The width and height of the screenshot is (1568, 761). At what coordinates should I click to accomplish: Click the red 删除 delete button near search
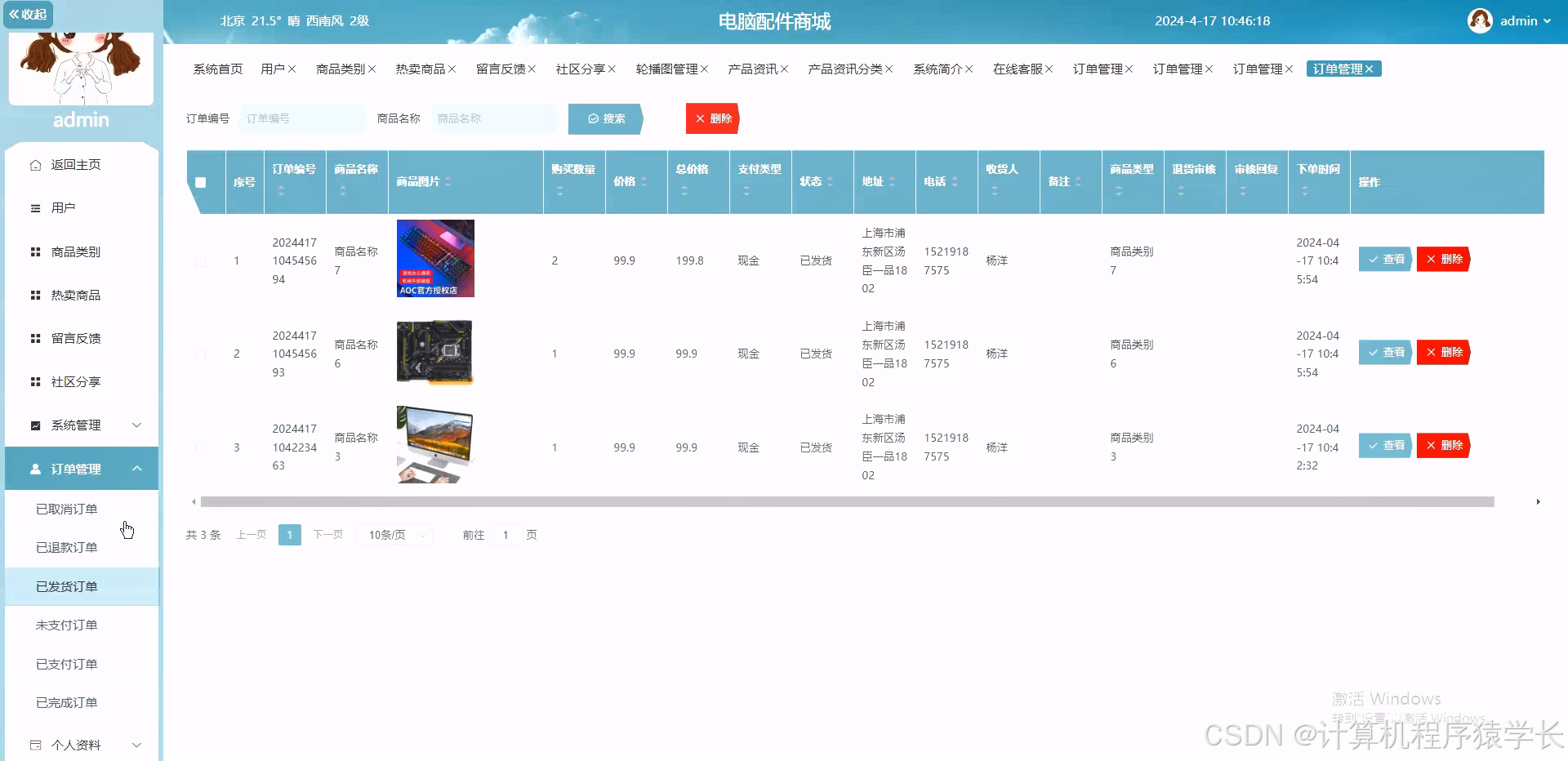[x=711, y=118]
